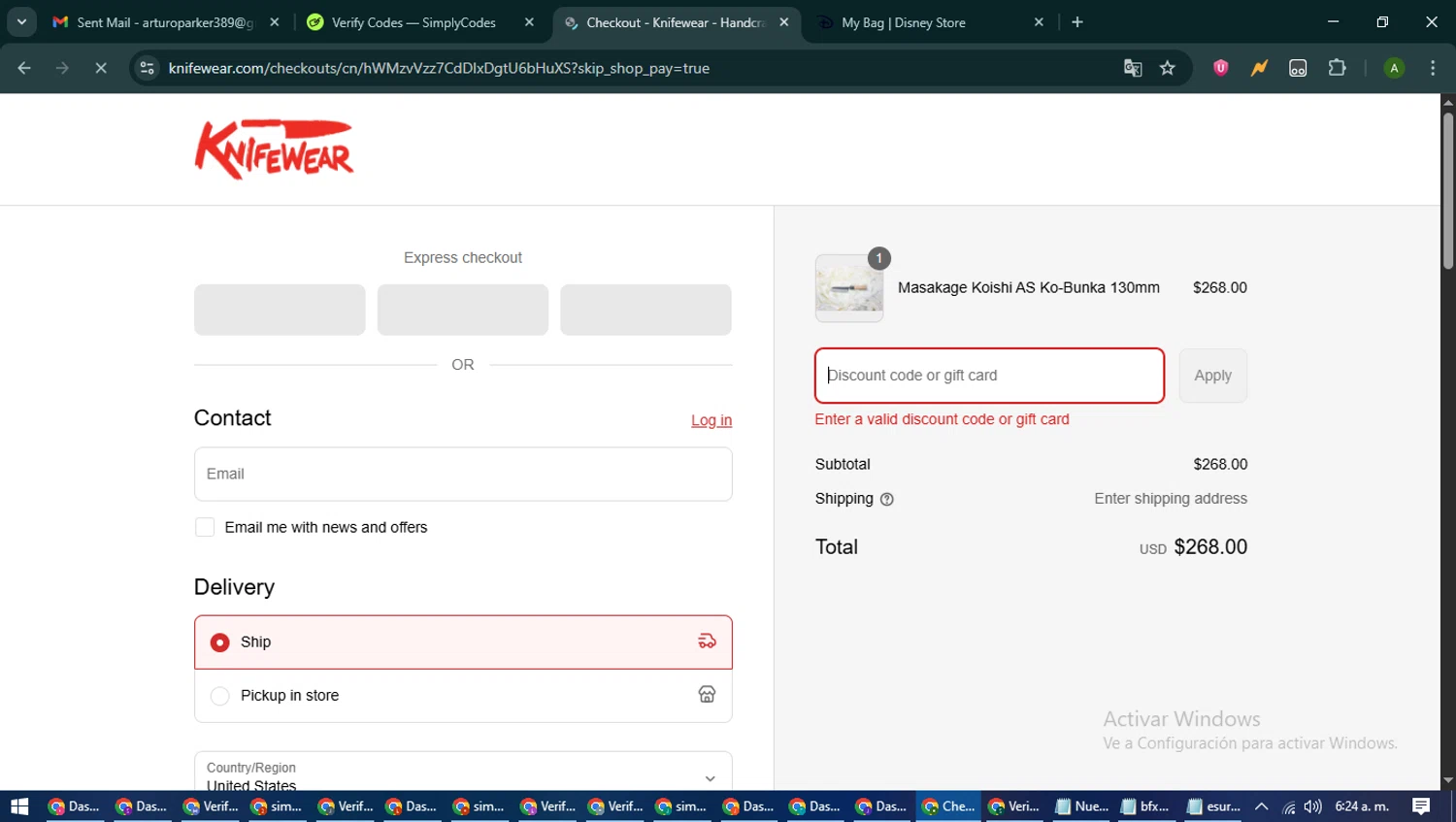The width and height of the screenshot is (1456, 822).
Task: Click the Enter a valid discount code error message
Action: pos(942,419)
